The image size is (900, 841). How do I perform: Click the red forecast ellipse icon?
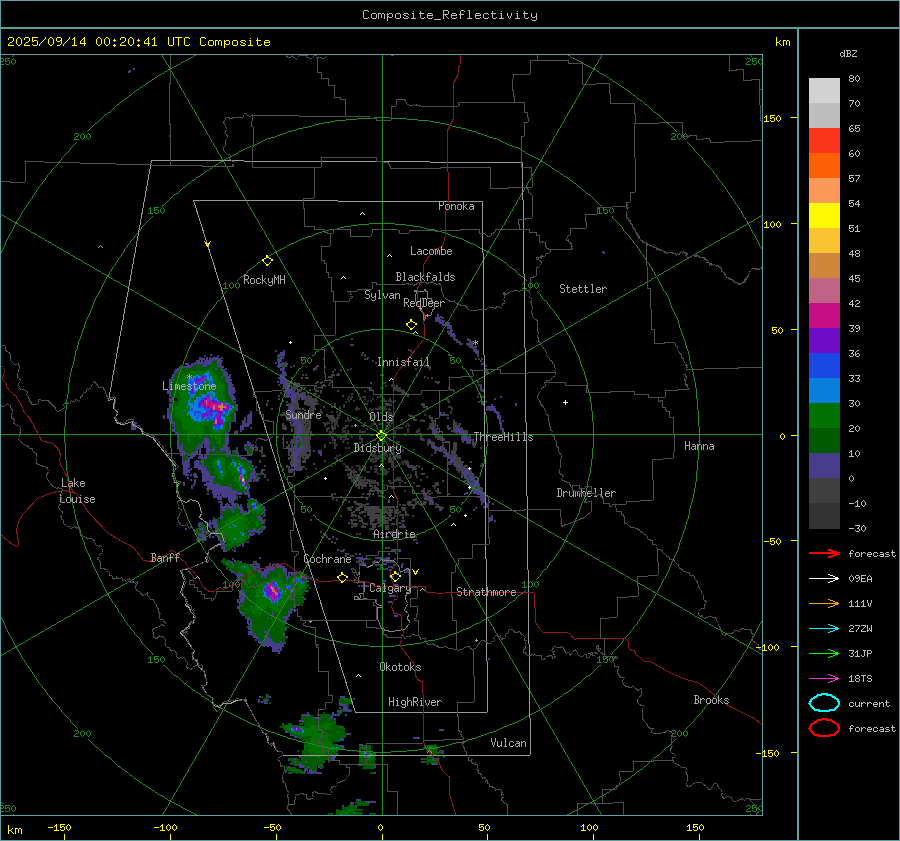tap(824, 728)
